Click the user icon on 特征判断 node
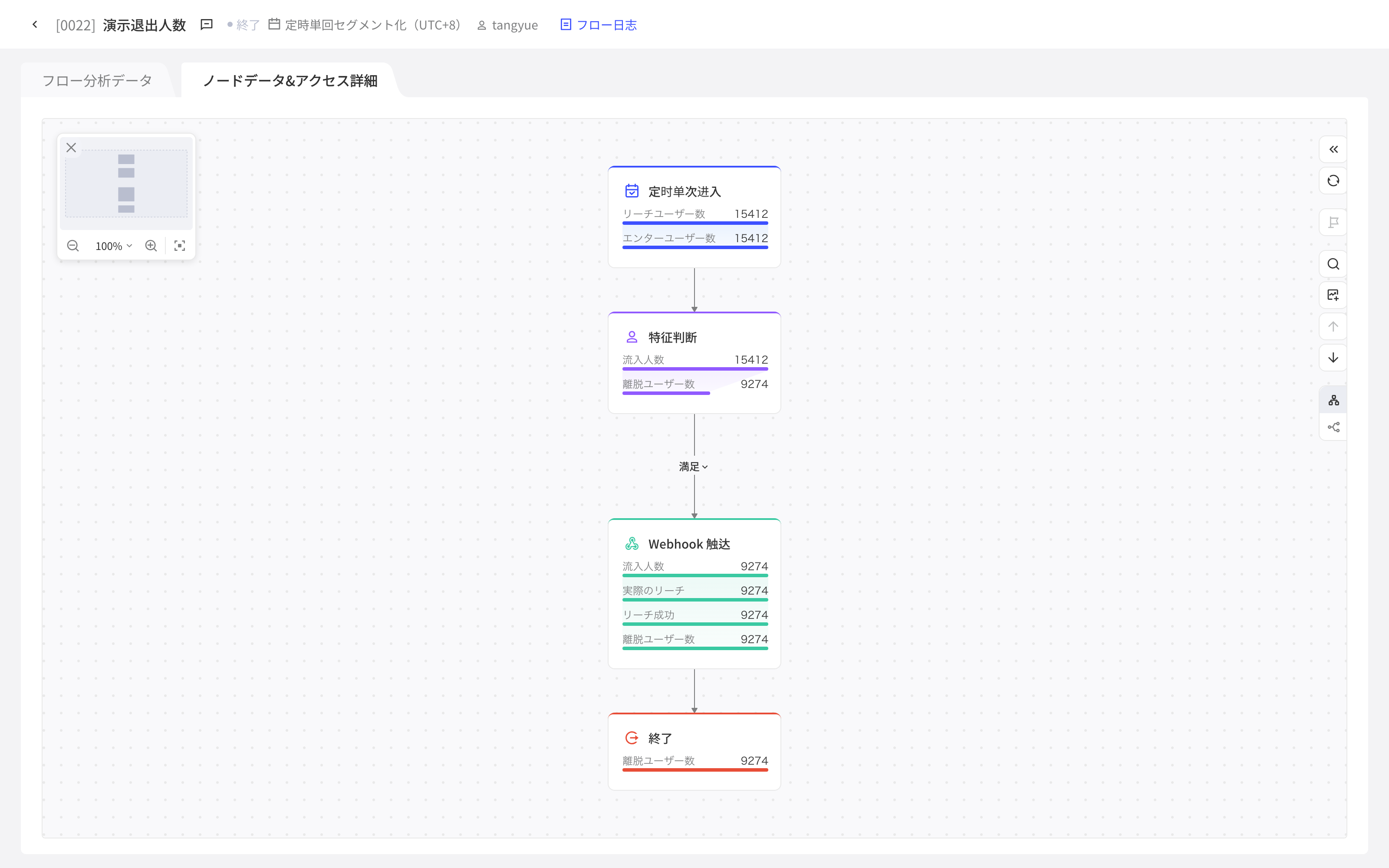The width and height of the screenshot is (1389, 868). 632,336
